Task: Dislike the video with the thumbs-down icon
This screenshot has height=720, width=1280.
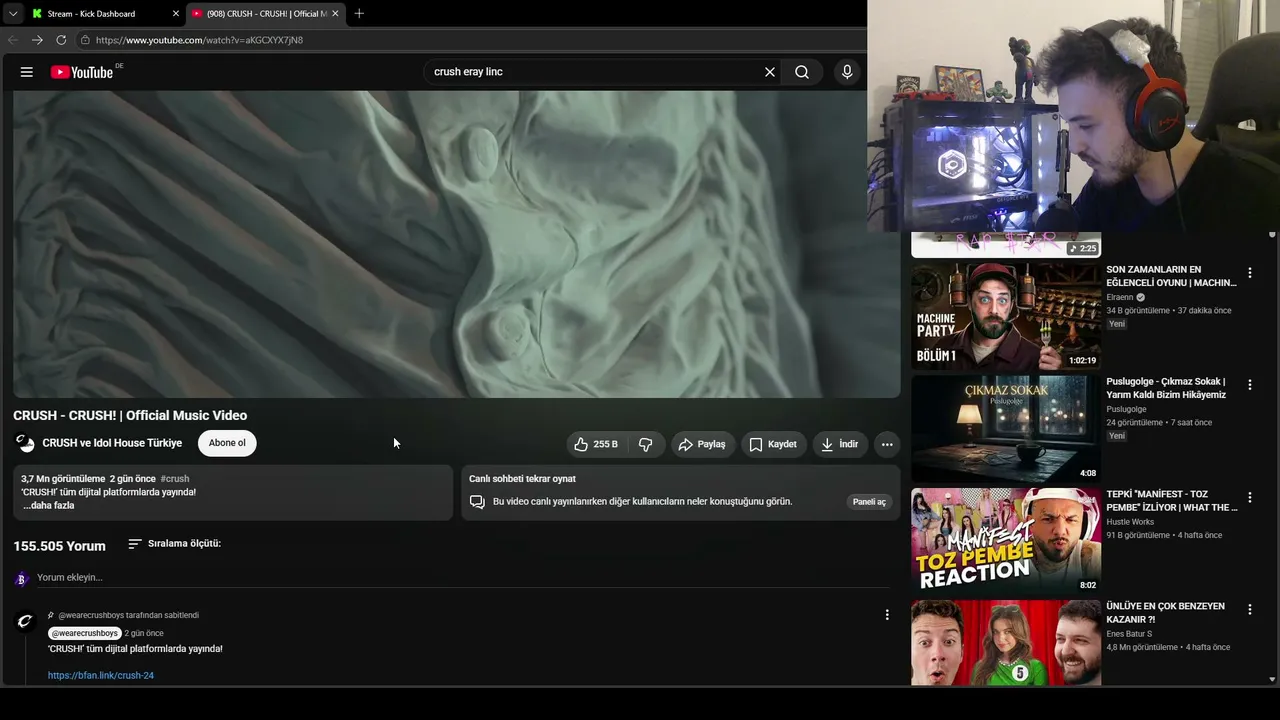Action: [646, 444]
